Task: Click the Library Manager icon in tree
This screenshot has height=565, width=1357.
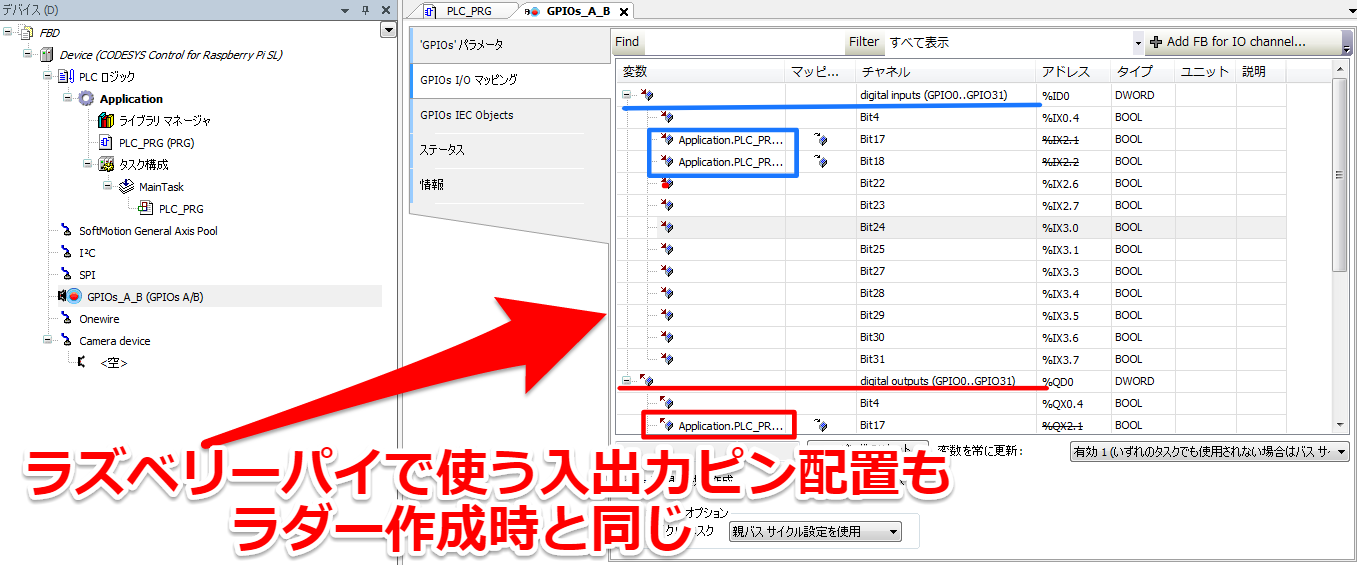Action: pos(106,121)
